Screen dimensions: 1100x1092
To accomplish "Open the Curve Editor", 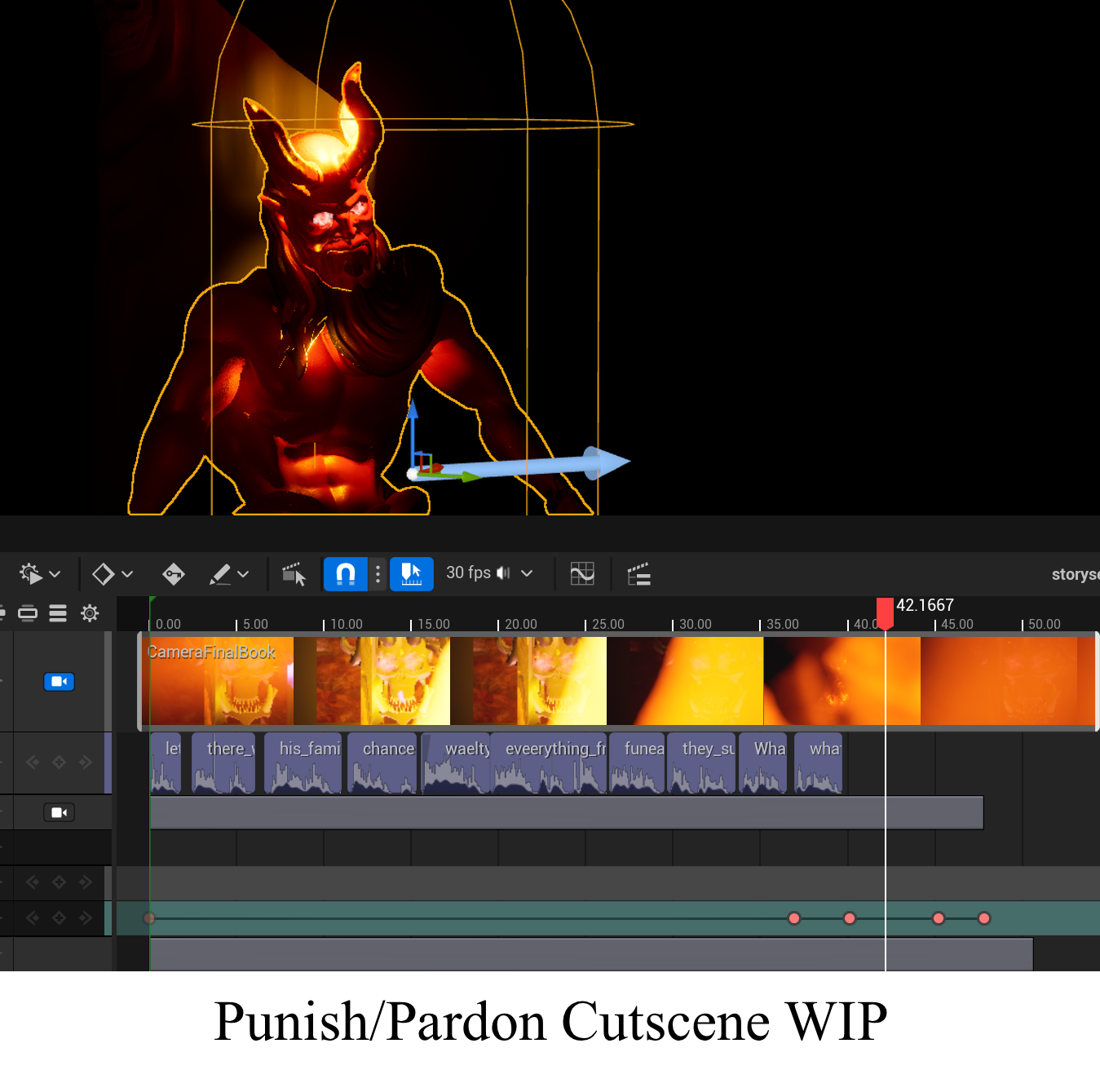I will coord(582,574).
